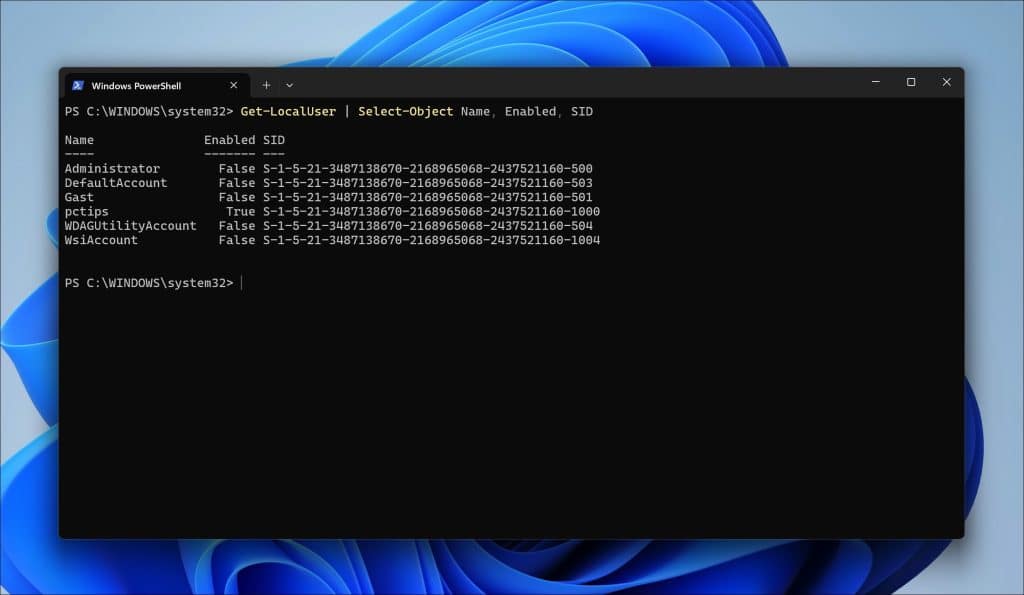Click the False value for Gast
The image size is (1024, 595).
(x=236, y=197)
